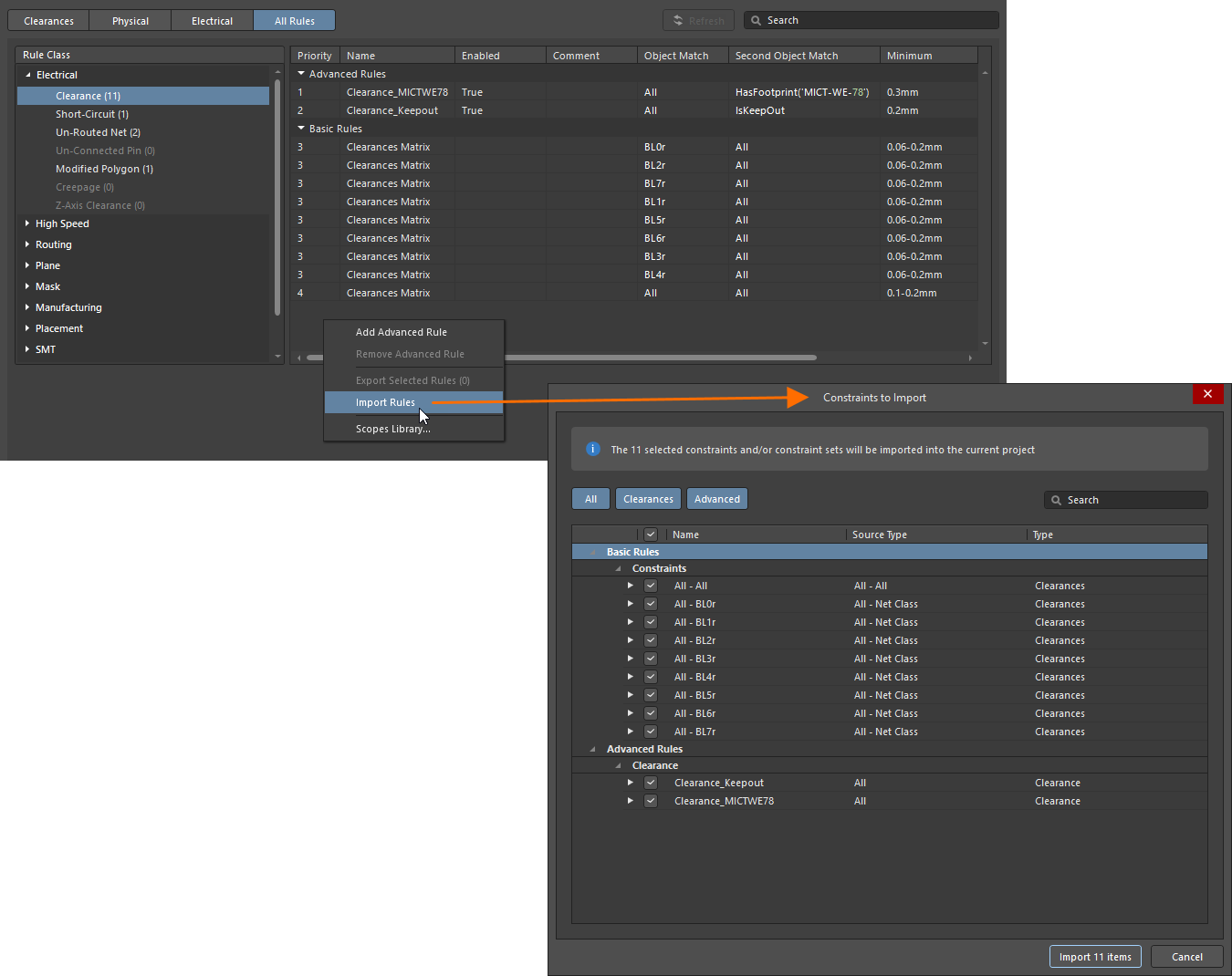Image resolution: width=1232 pixels, height=976 pixels.
Task: Click the rules table horizontal scrollbar
Action: pos(561,358)
